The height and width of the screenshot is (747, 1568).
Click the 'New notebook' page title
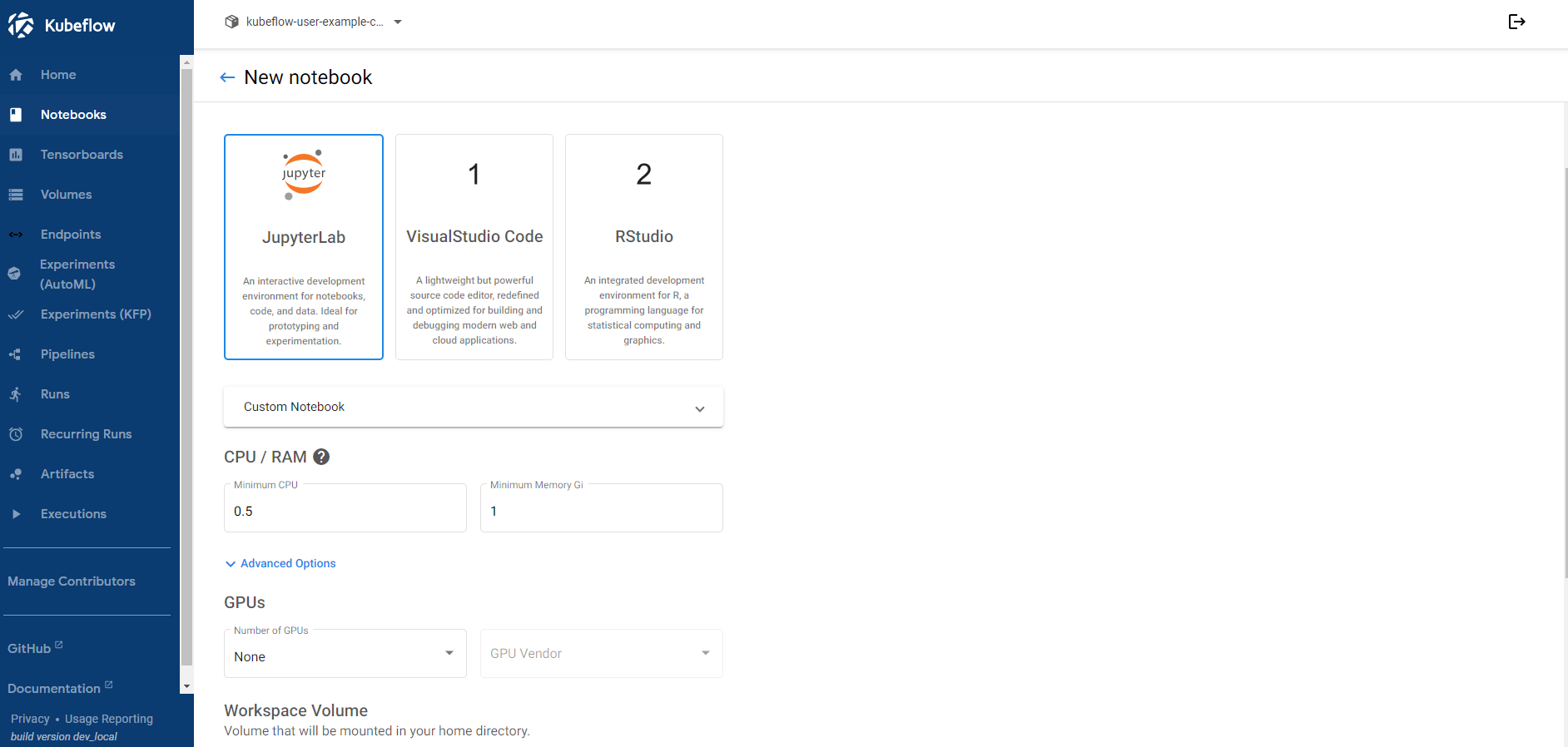pos(308,77)
